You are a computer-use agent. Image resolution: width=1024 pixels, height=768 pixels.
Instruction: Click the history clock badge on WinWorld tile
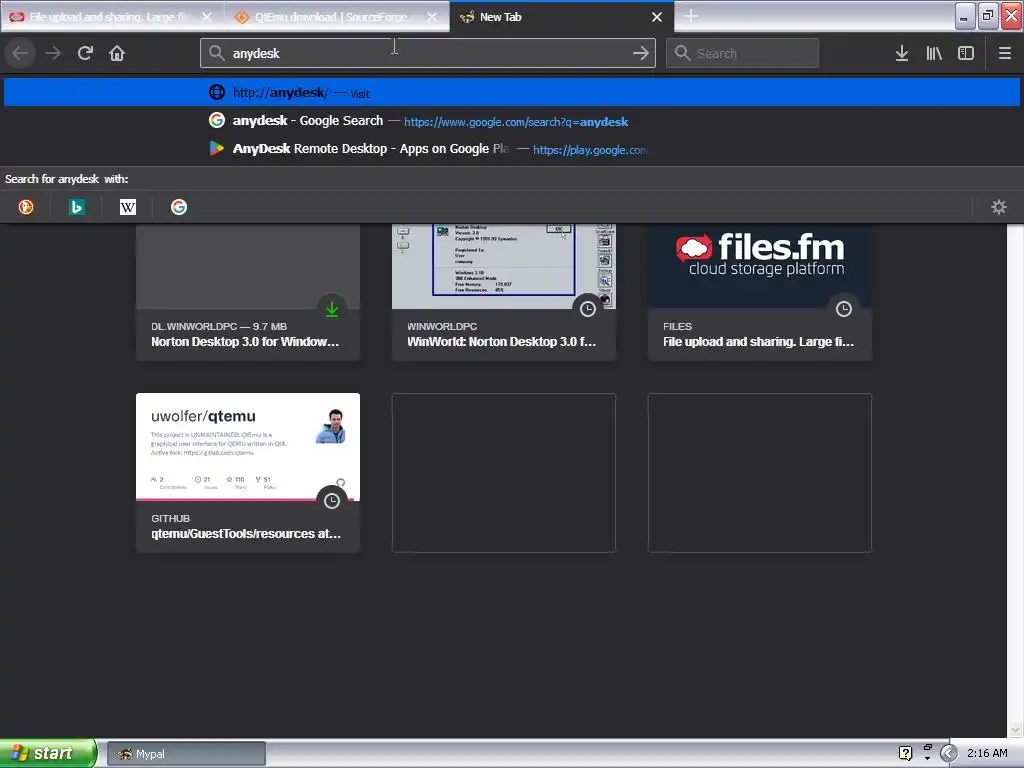point(588,309)
